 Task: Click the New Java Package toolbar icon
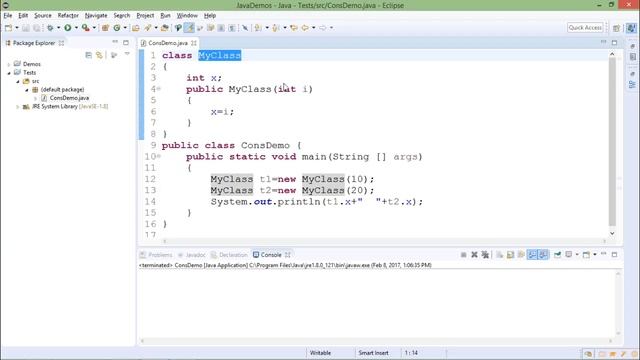pos(105,28)
